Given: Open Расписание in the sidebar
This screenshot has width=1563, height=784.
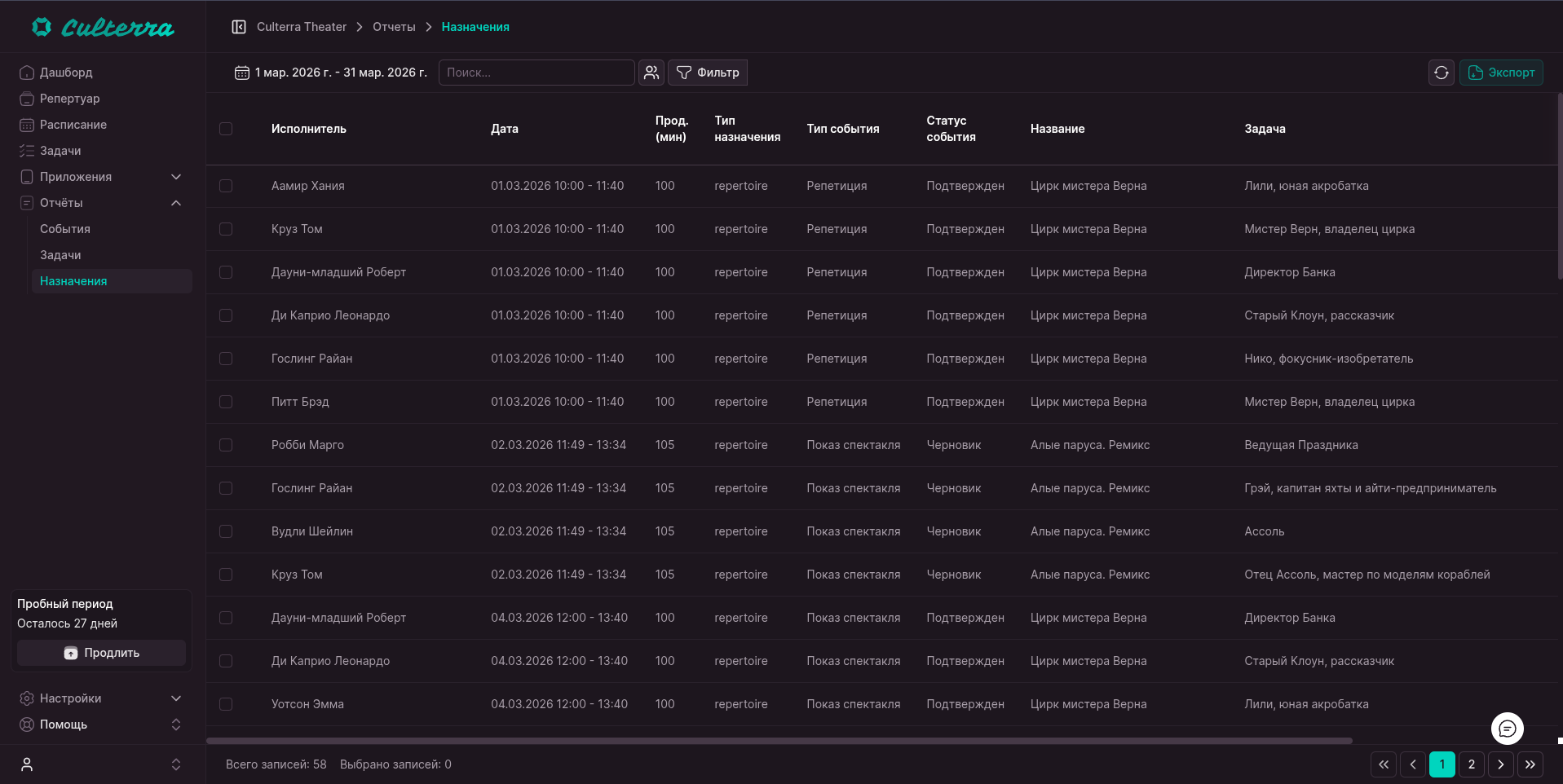Looking at the screenshot, I should coord(73,125).
